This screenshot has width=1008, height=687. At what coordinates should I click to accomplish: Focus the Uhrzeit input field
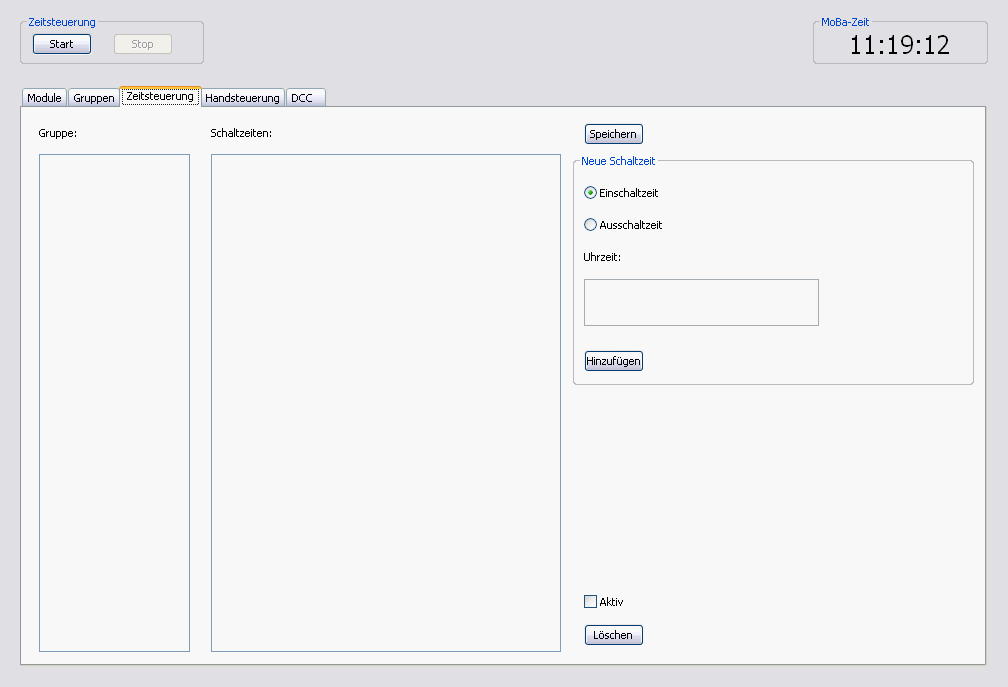[x=701, y=303]
